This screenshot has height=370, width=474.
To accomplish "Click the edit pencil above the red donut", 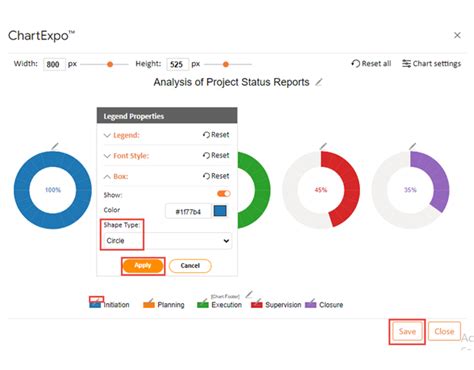I will click(x=323, y=146).
